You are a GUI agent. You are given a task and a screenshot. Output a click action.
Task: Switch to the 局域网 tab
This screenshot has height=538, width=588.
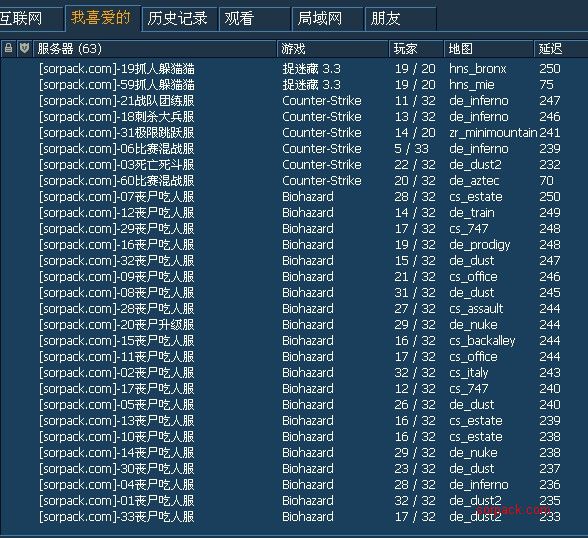(328, 18)
